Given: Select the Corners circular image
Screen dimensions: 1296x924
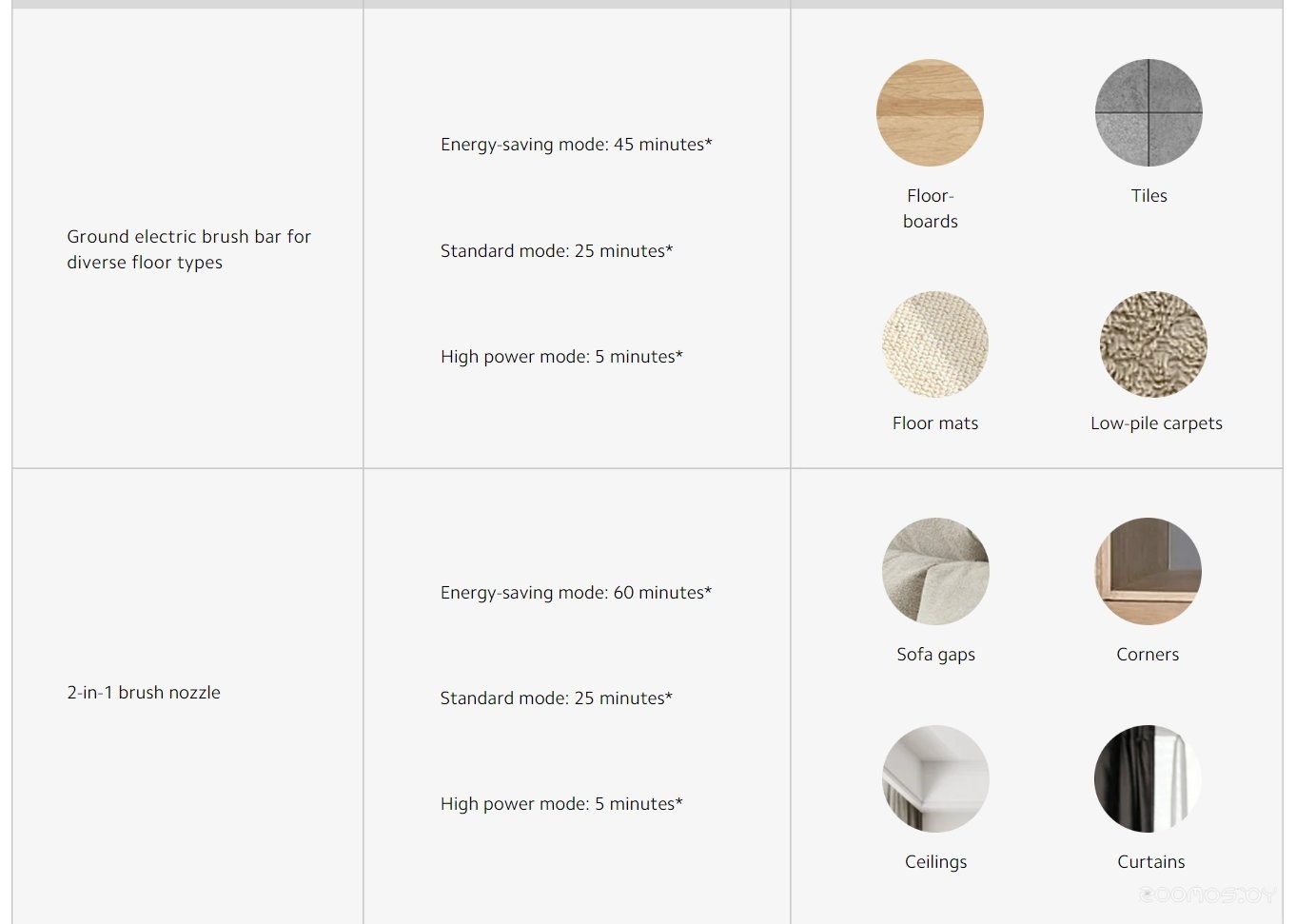Looking at the screenshot, I should [x=1149, y=571].
